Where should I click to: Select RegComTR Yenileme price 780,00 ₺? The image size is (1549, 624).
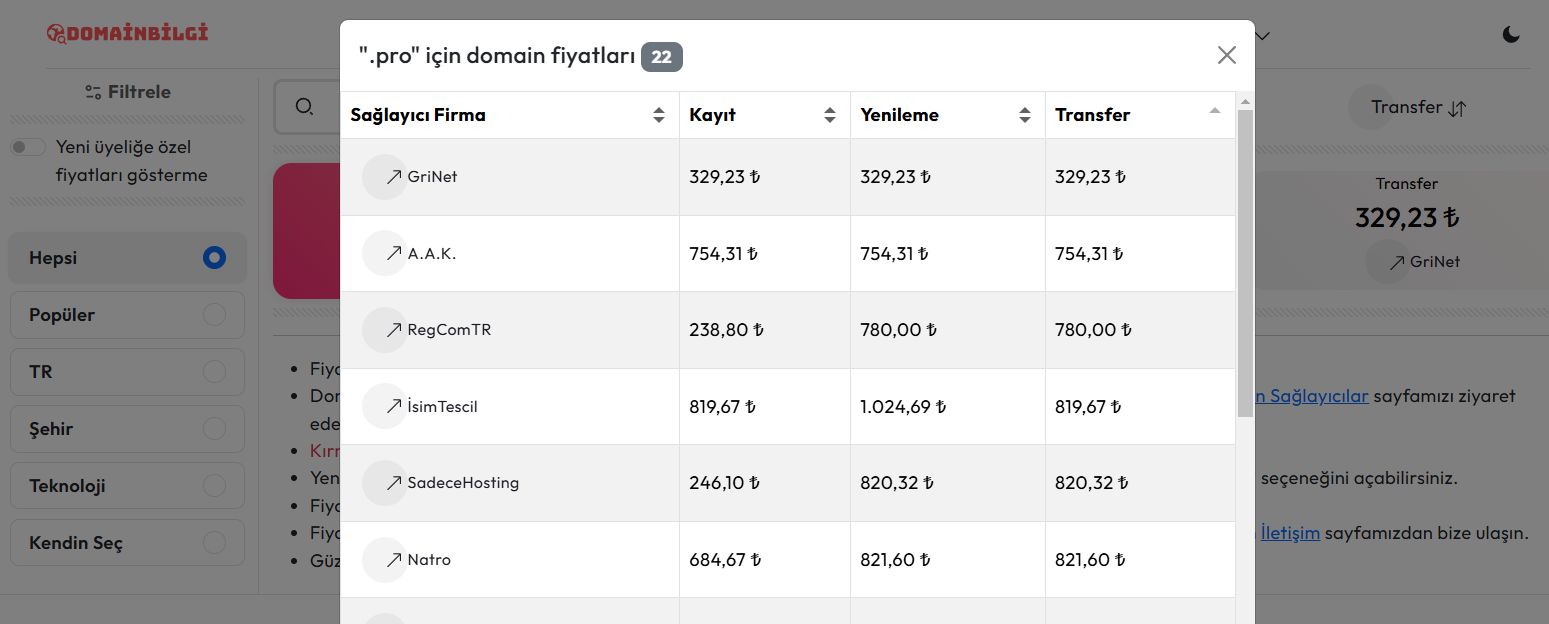click(x=899, y=330)
